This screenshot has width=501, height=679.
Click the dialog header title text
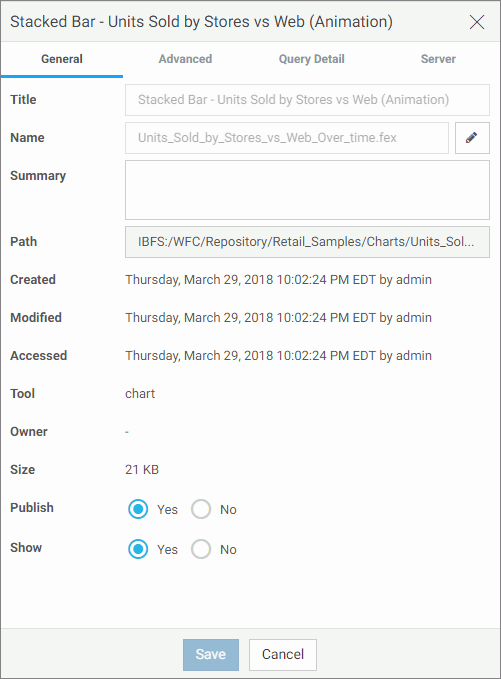click(x=201, y=22)
